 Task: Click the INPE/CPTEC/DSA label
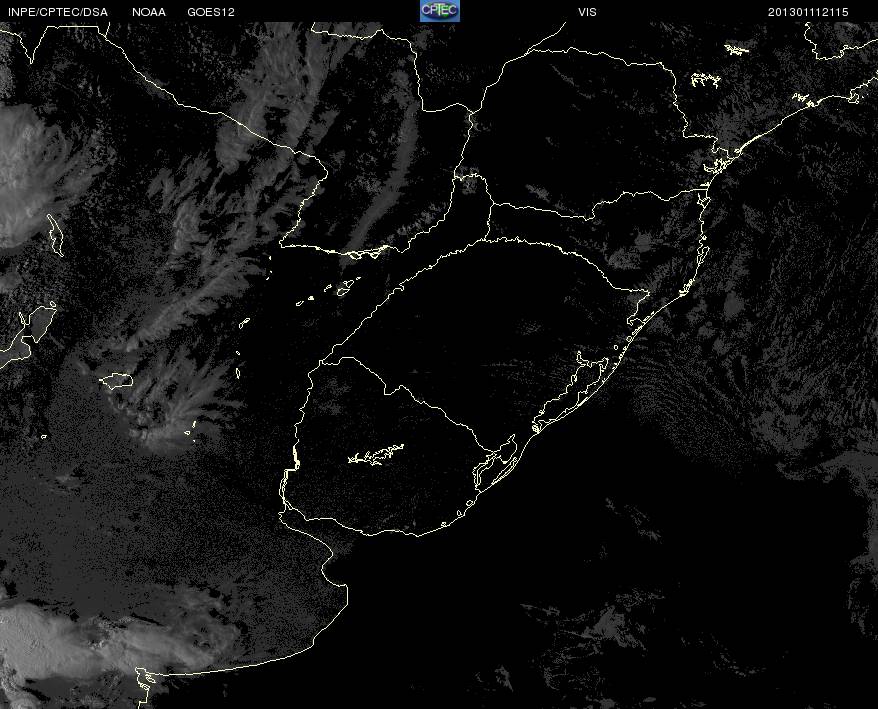click(57, 11)
